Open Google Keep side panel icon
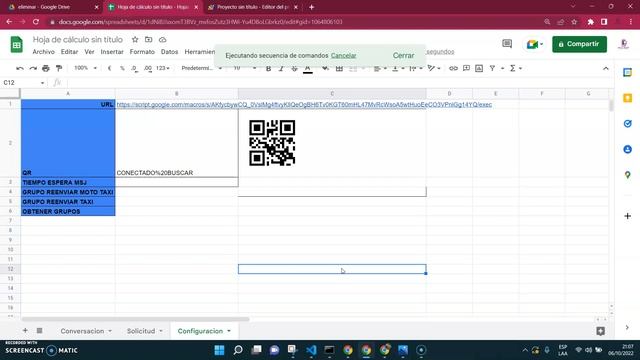 (x=627, y=98)
